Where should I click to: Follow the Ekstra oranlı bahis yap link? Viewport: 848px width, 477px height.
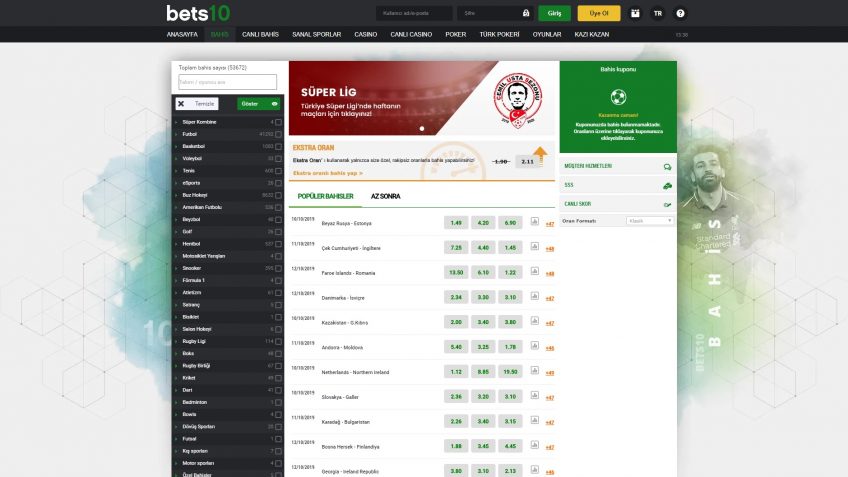pyautogui.click(x=328, y=173)
